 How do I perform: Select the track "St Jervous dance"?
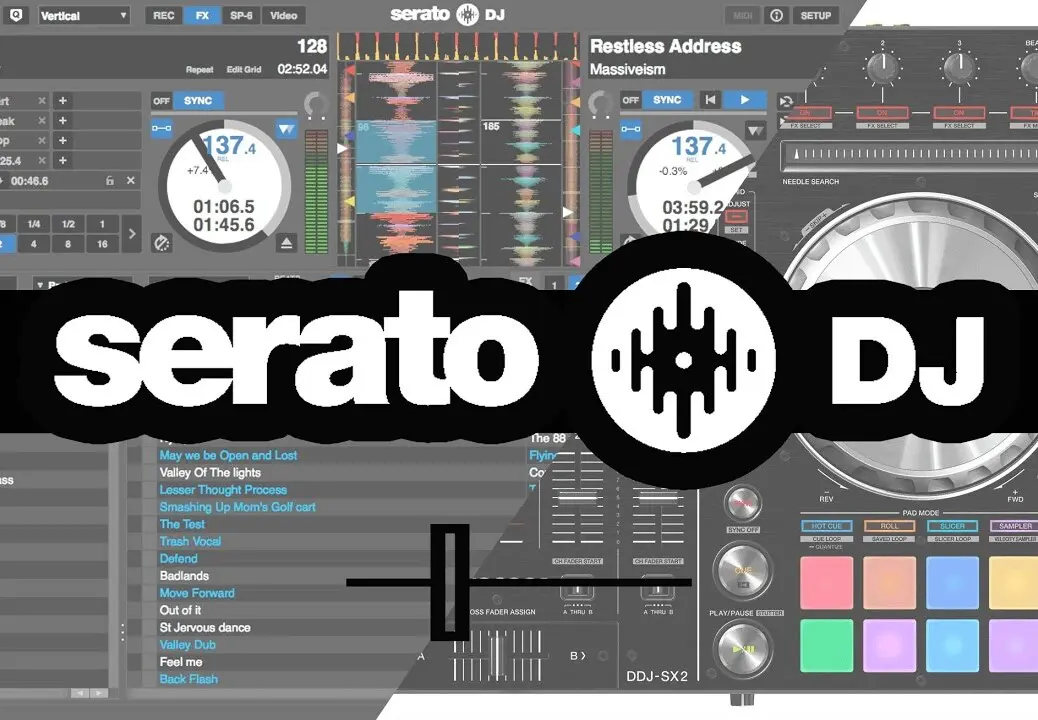tap(205, 627)
